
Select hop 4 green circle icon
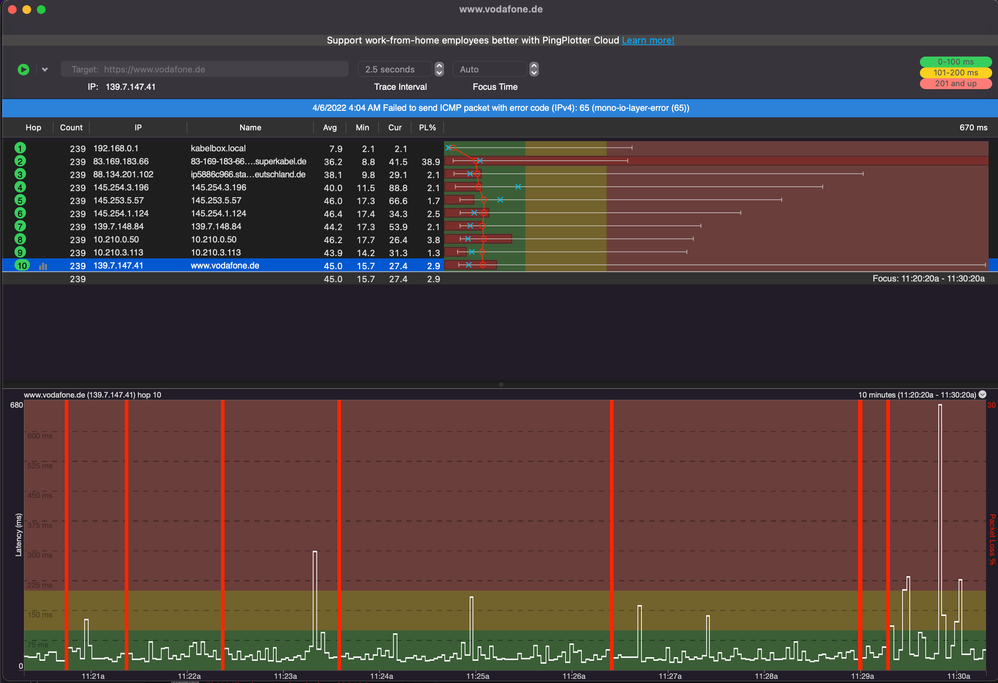tap(20, 187)
